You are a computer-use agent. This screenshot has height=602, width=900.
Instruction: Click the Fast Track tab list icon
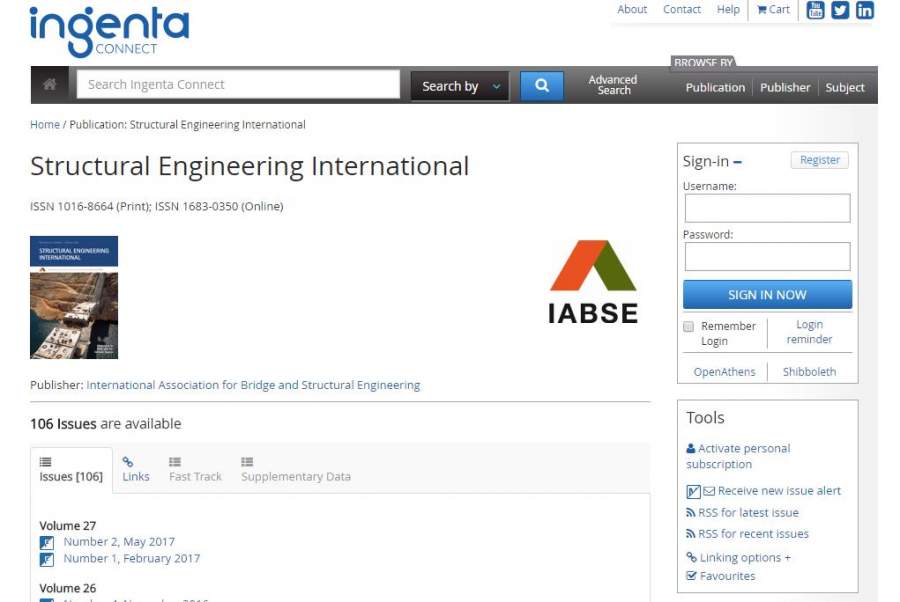[175, 462]
